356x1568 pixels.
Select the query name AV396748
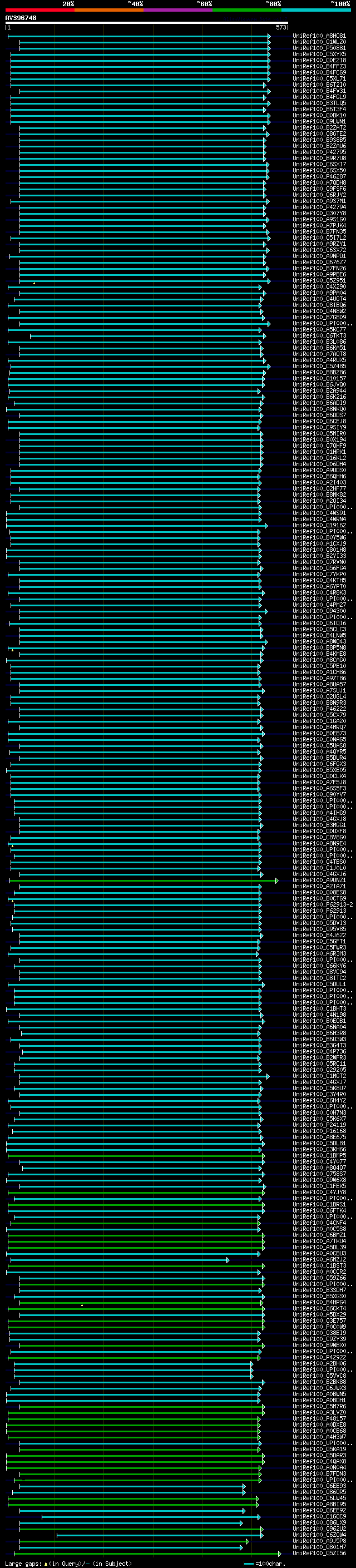point(21,18)
